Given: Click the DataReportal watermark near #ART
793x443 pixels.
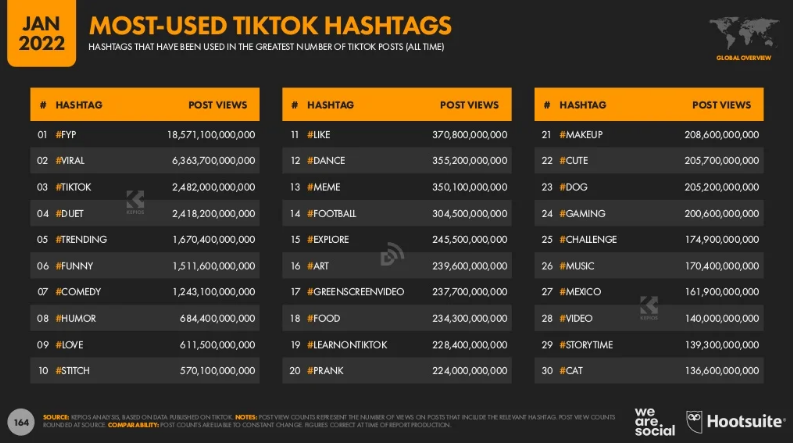Looking at the screenshot, I should 392,254.
